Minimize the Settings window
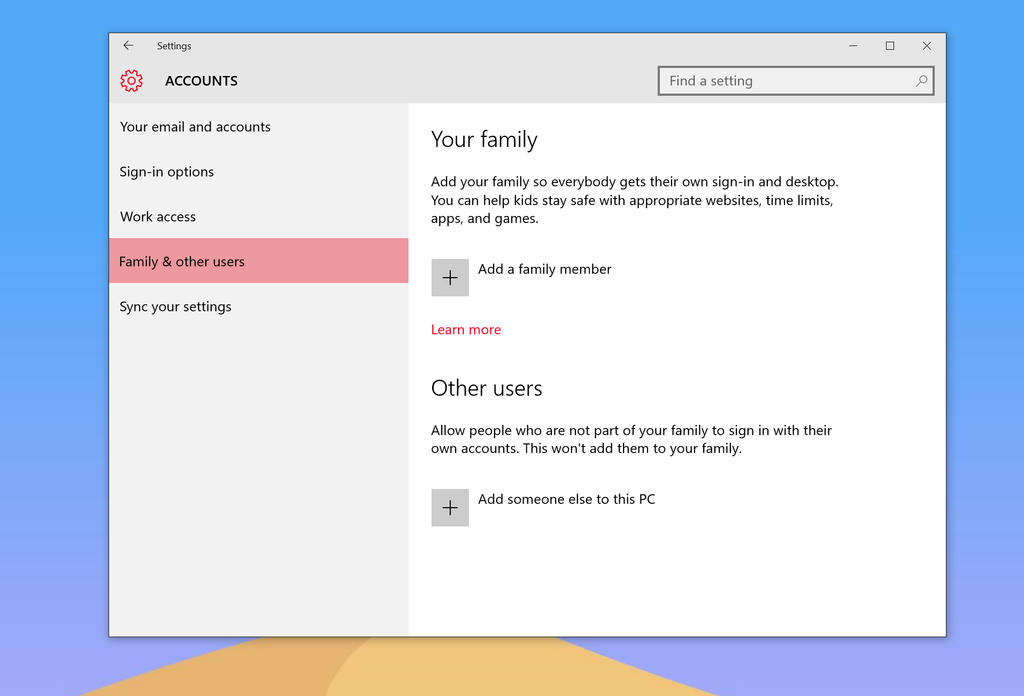Image resolution: width=1024 pixels, height=696 pixels. tap(853, 45)
